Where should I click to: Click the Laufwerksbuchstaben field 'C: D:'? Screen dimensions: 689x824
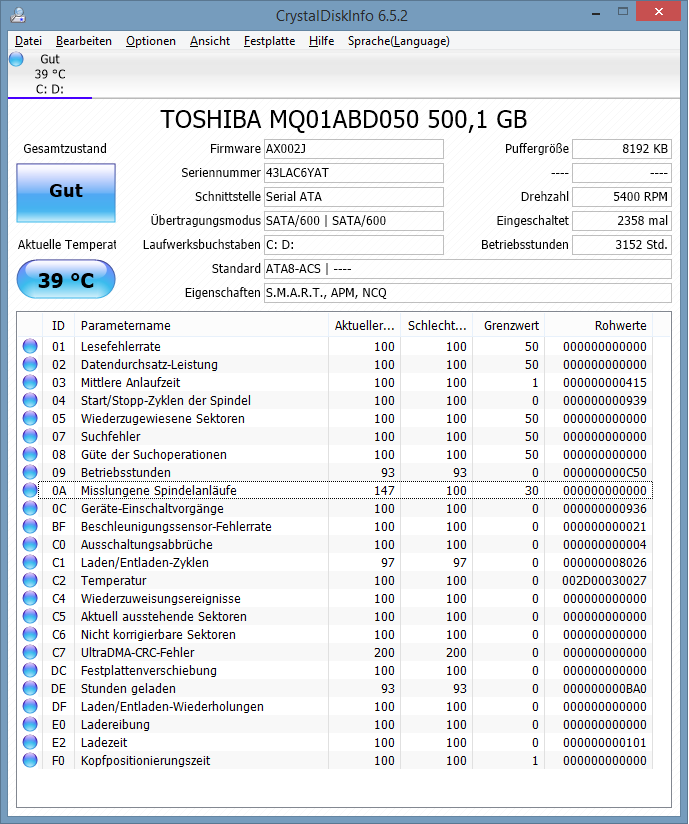[354, 245]
